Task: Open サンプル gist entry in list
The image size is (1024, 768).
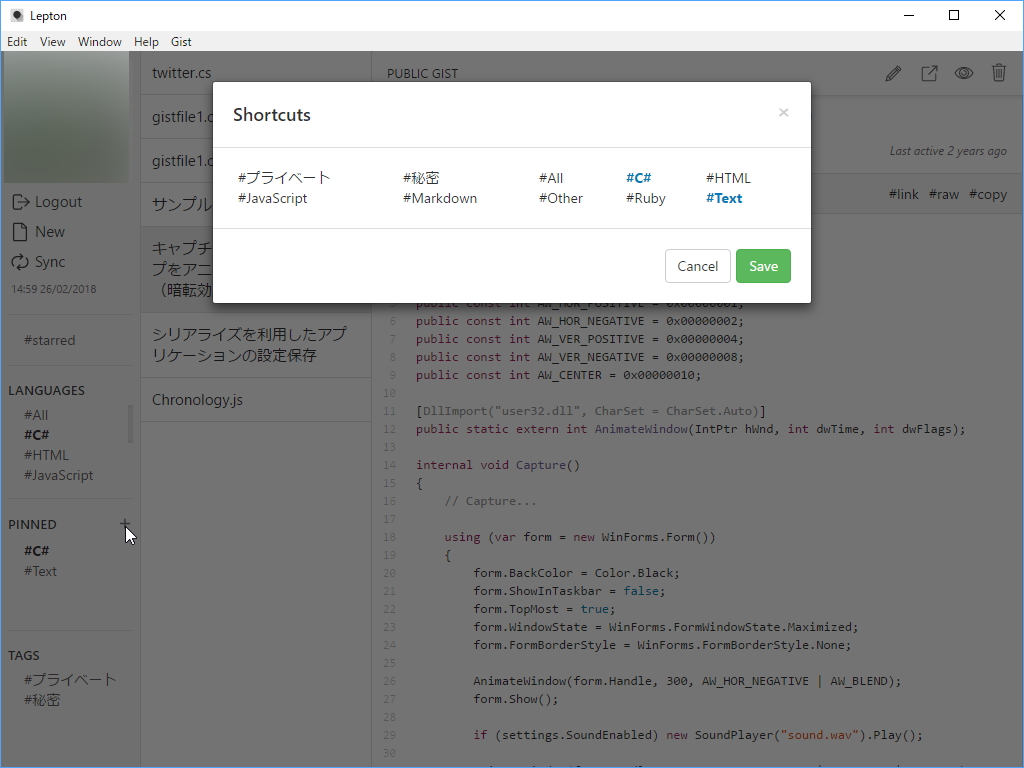Action: [x=177, y=204]
